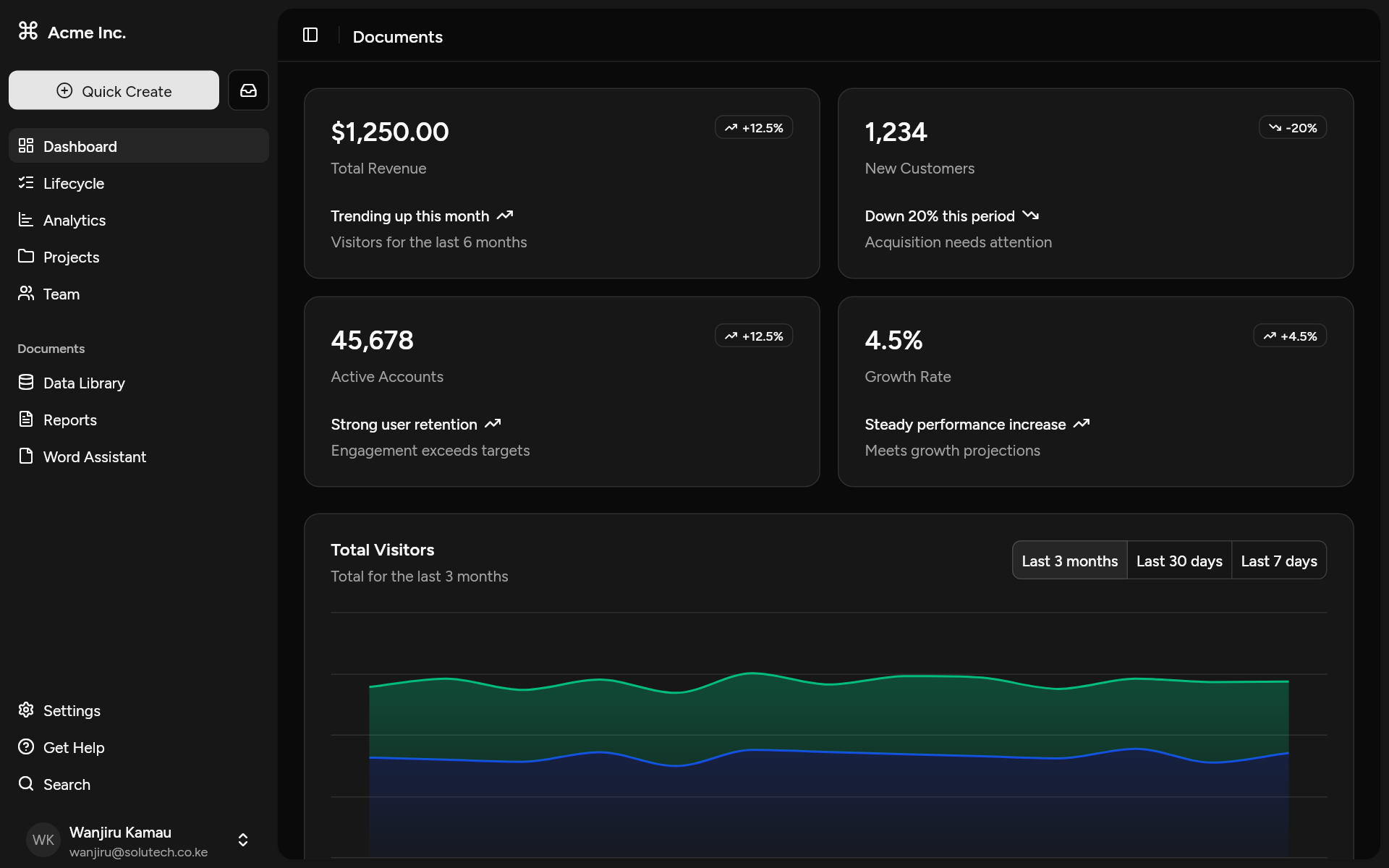Open Data Library link
1389x868 pixels.
click(139, 383)
